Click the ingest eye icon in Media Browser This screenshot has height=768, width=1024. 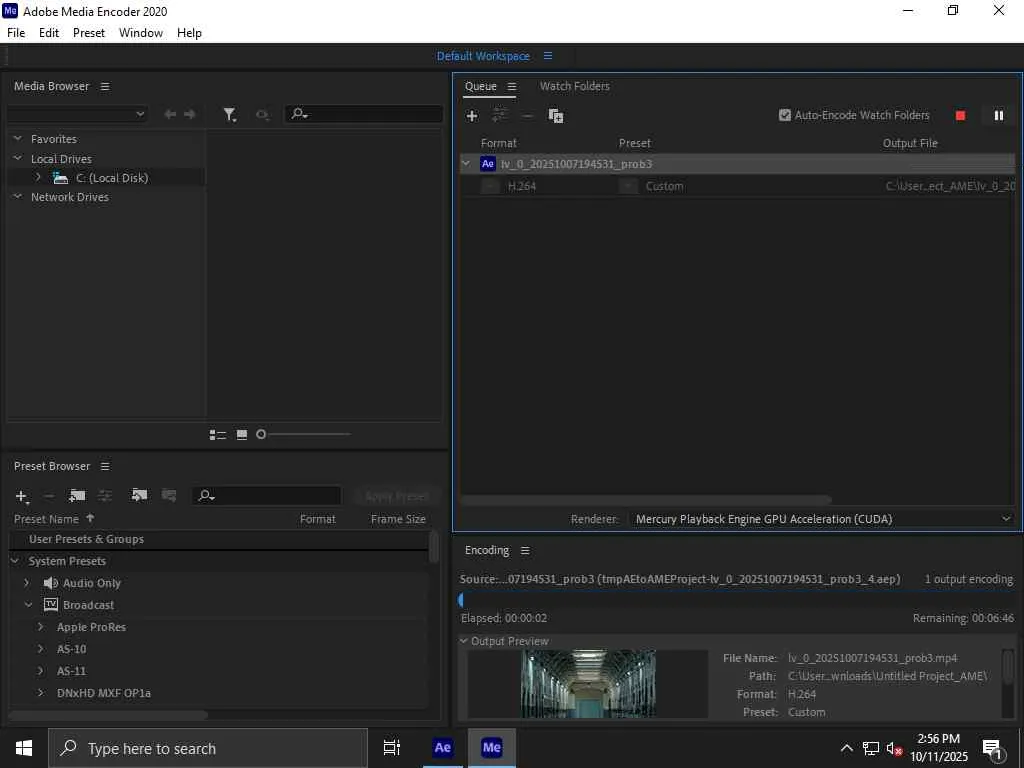pyautogui.click(x=262, y=115)
